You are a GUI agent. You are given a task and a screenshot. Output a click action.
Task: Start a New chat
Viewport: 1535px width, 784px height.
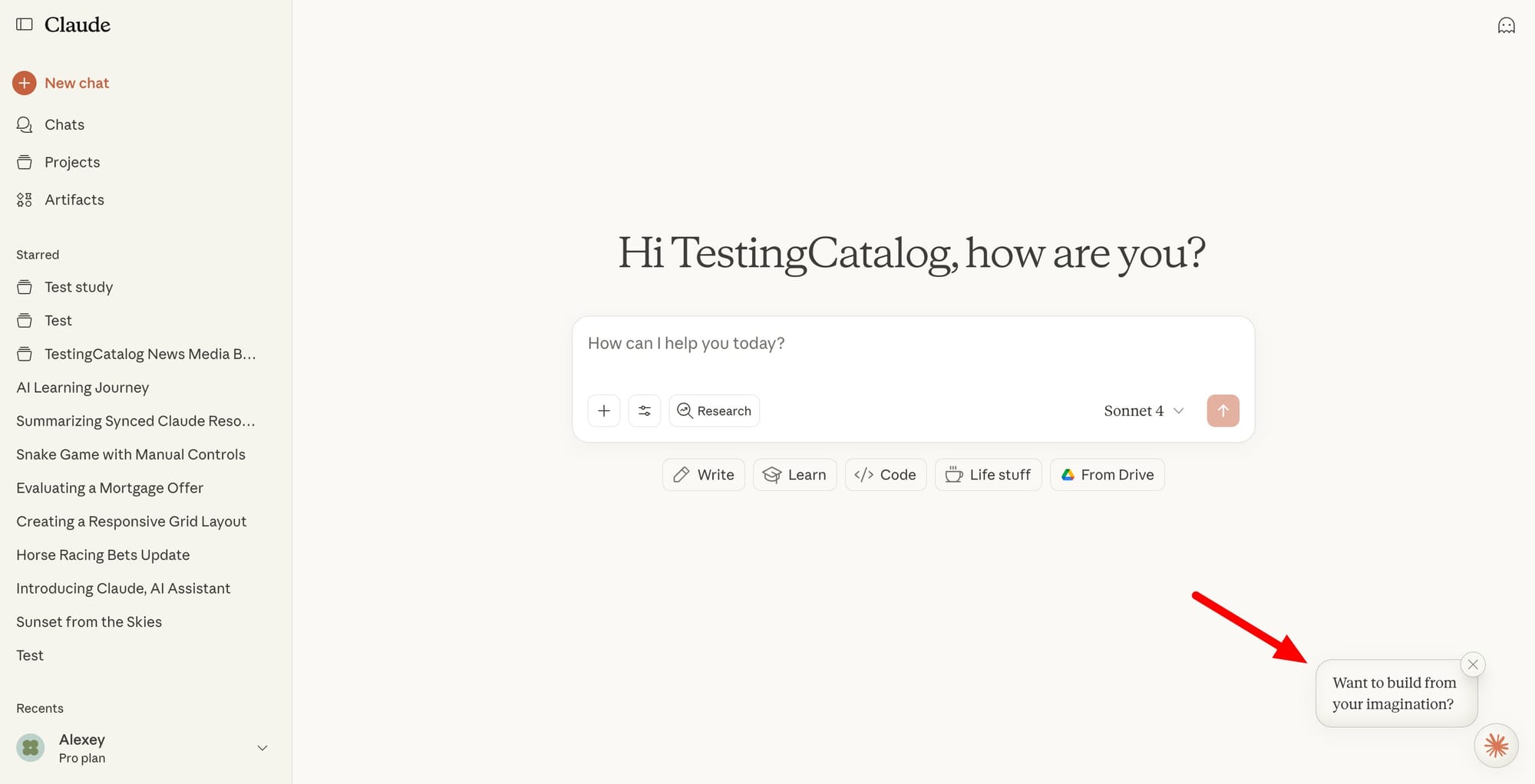pos(77,83)
